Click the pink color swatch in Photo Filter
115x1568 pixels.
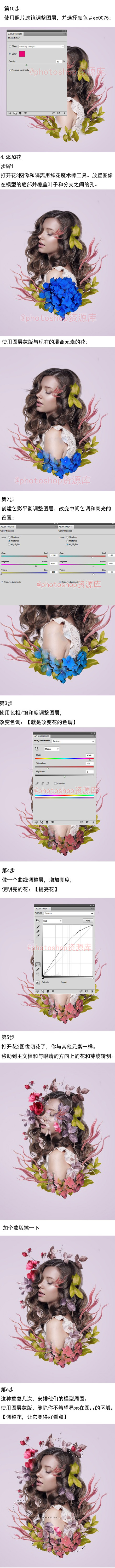coord(22,54)
